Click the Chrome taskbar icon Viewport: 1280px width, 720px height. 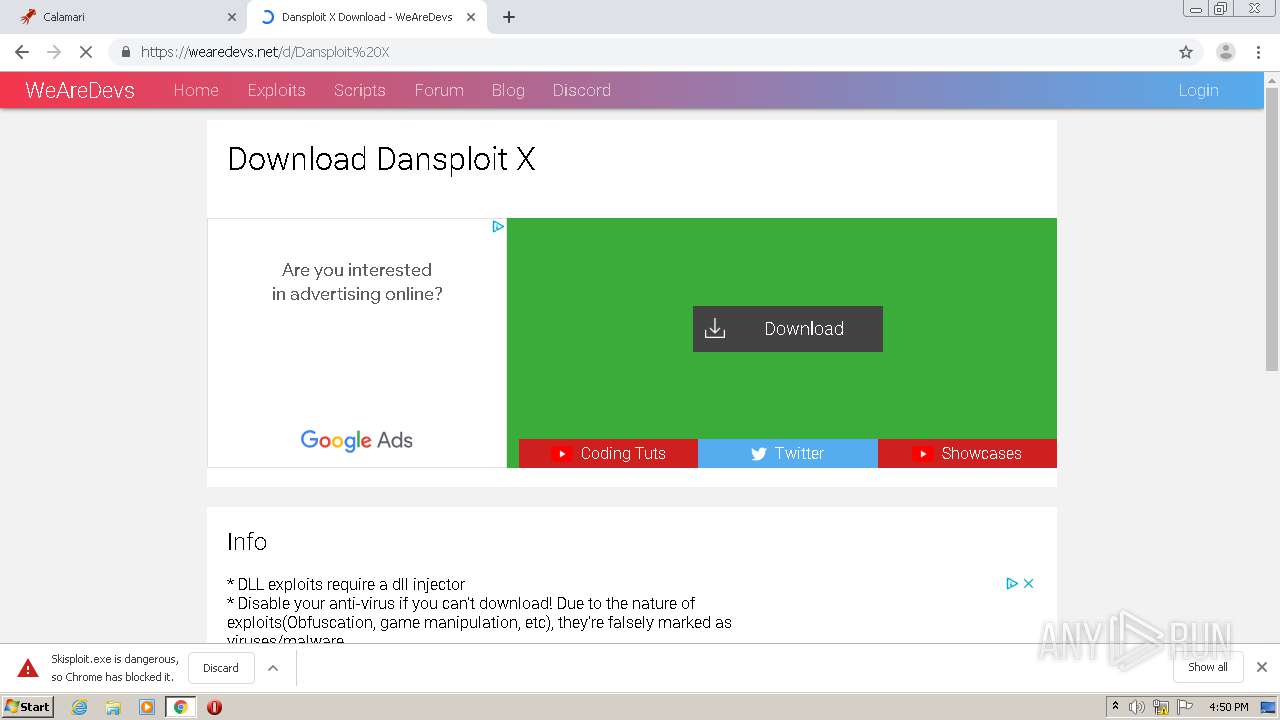tap(180, 707)
